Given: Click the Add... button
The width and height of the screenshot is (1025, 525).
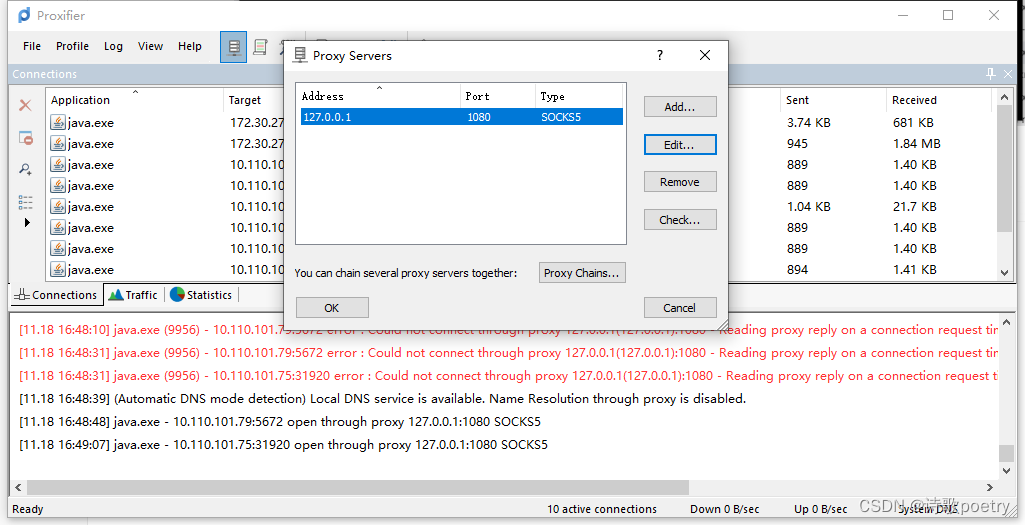Looking at the screenshot, I should click(x=680, y=107).
